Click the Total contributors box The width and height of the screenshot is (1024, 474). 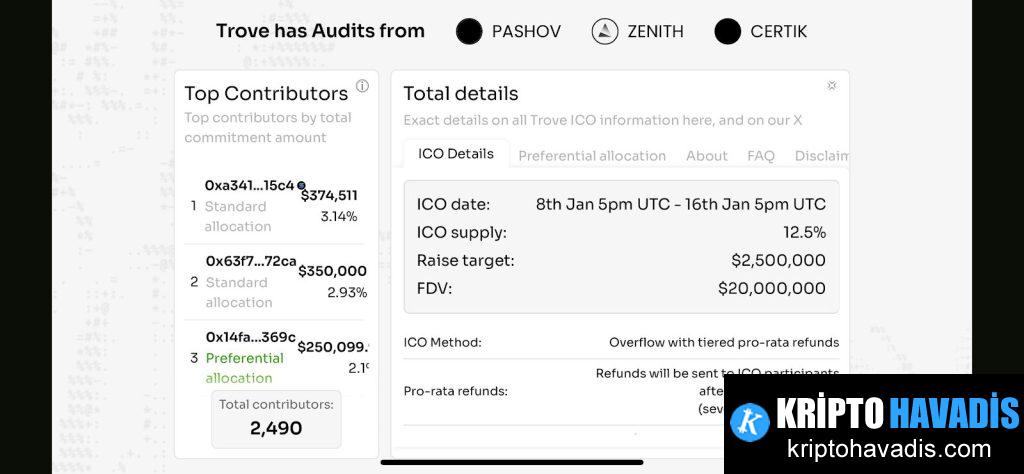pos(276,419)
